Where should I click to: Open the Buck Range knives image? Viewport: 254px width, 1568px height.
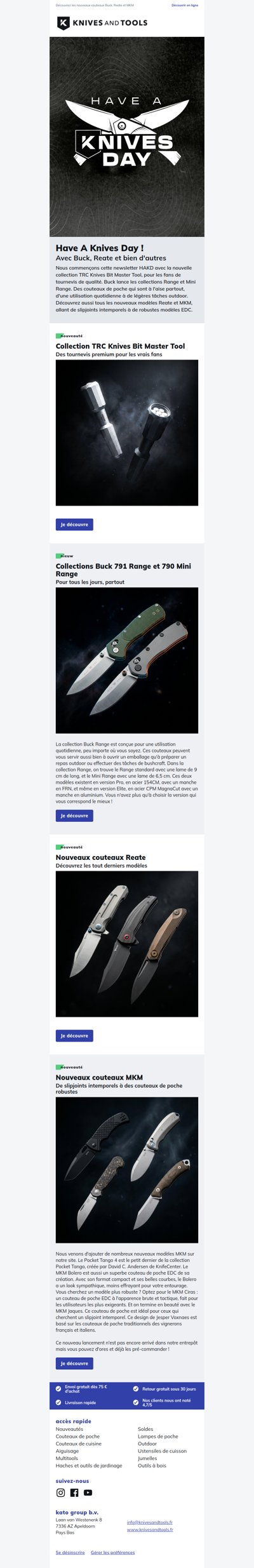127,660
